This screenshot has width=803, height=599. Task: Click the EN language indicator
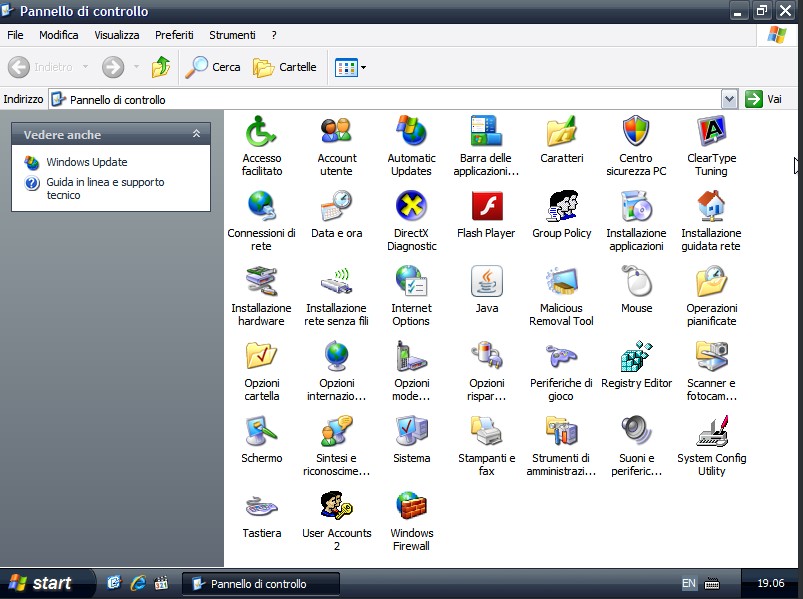click(689, 583)
